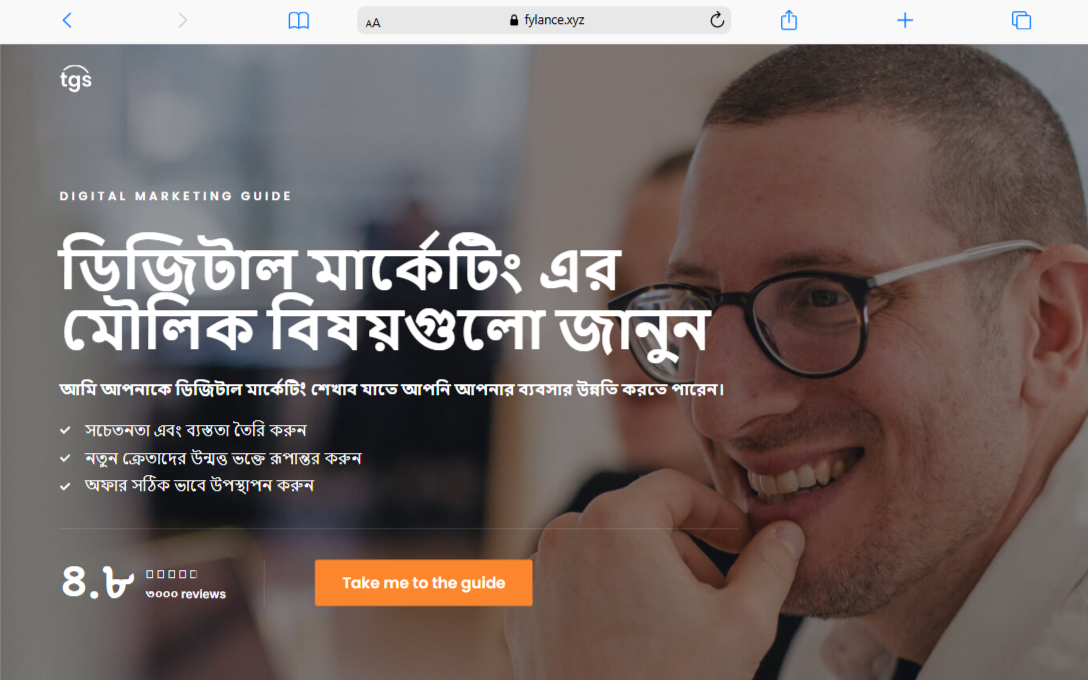Image resolution: width=1088 pixels, height=680 pixels.
Task: Click the tgs logo
Action: (76, 79)
